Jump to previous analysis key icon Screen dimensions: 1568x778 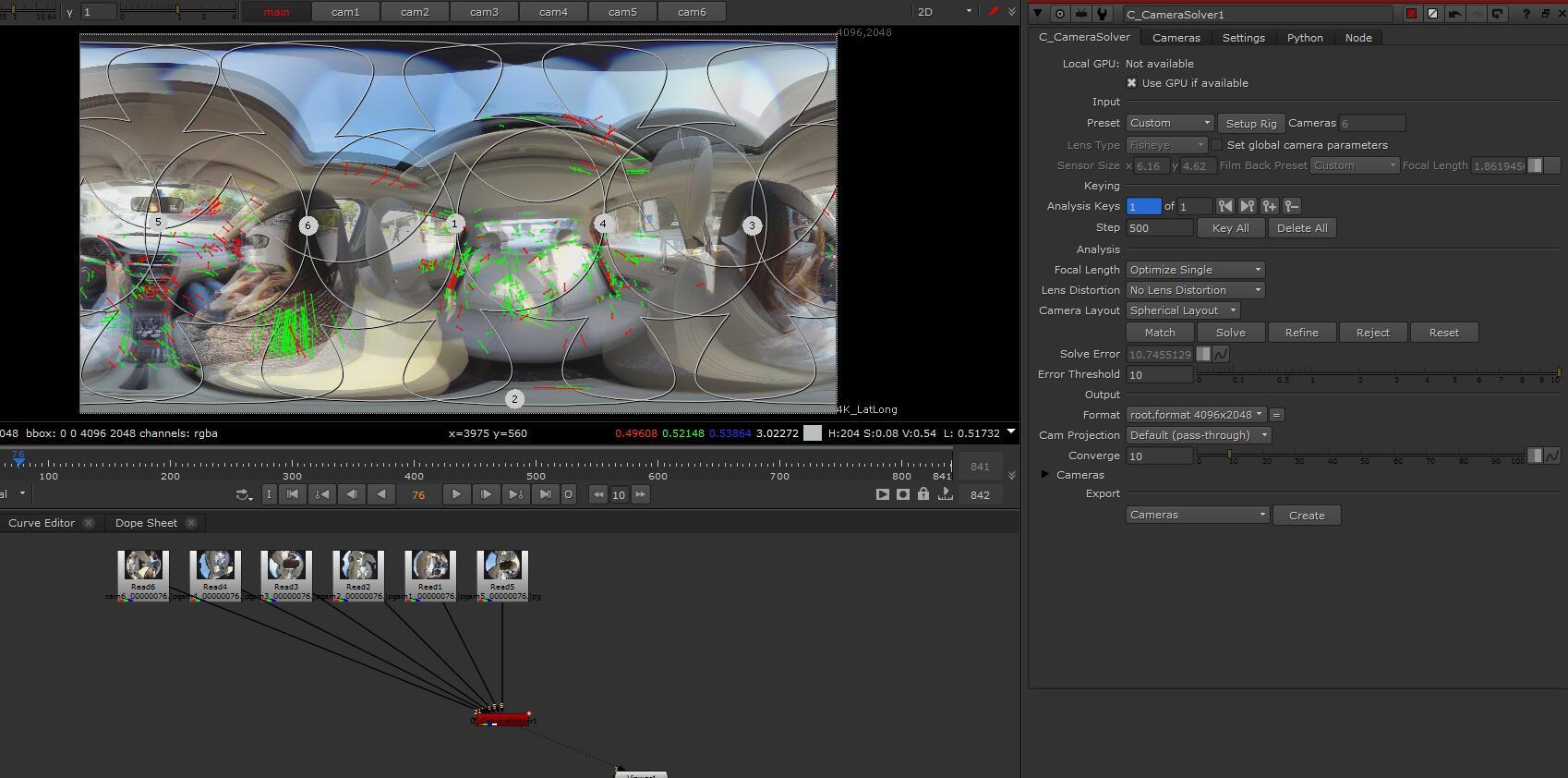click(1225, 206)
